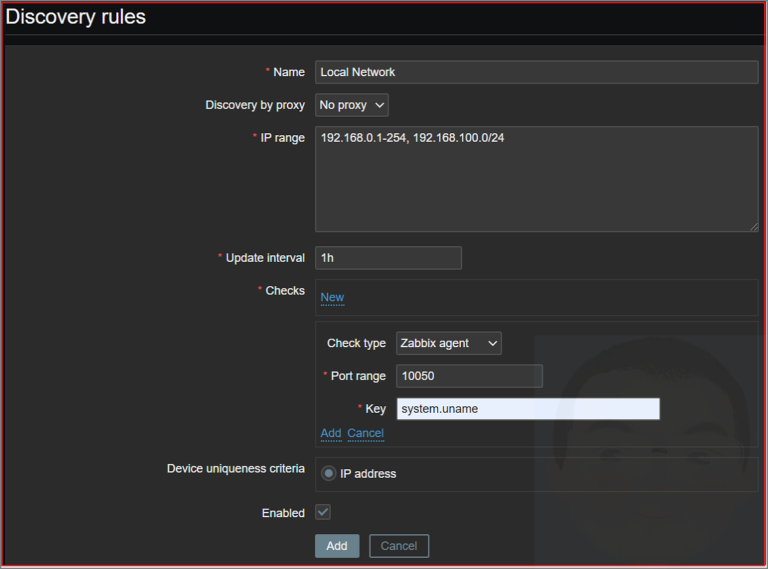
Task: Click the Key field containing system.uname
Action: [x=528, y=409]
